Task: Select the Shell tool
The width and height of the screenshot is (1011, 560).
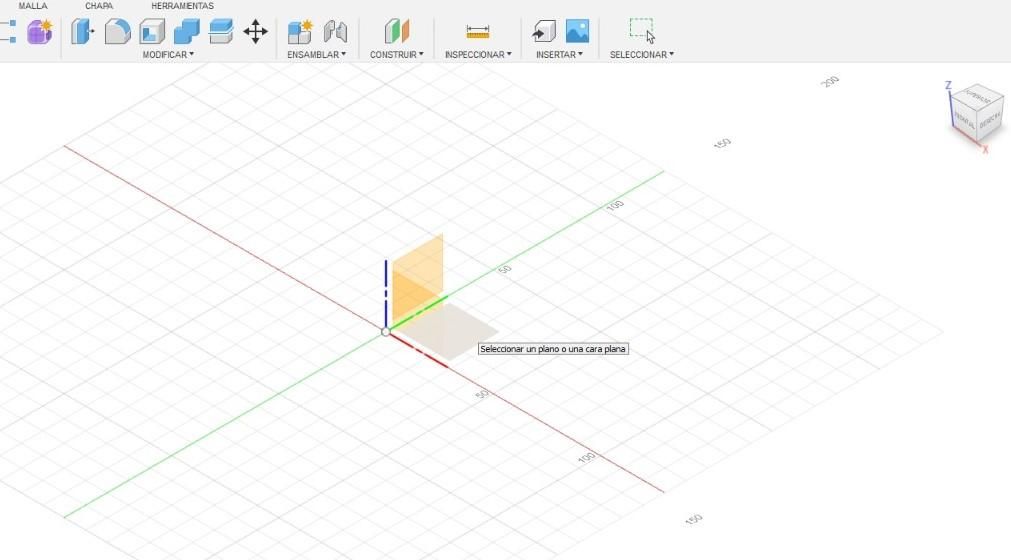Action: coord(152,31)
